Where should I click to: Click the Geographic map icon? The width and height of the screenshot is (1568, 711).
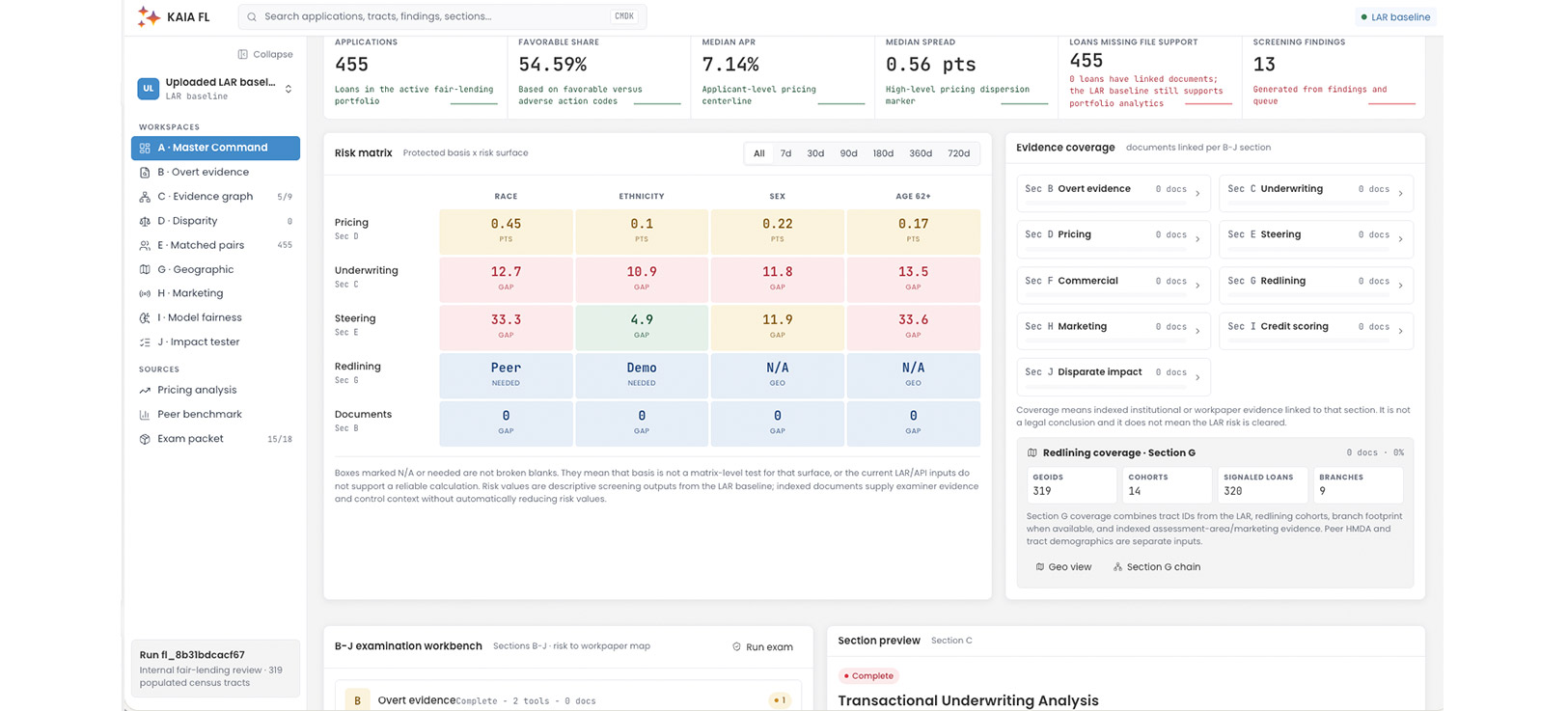pyautogui.click(x=145, y=269)
